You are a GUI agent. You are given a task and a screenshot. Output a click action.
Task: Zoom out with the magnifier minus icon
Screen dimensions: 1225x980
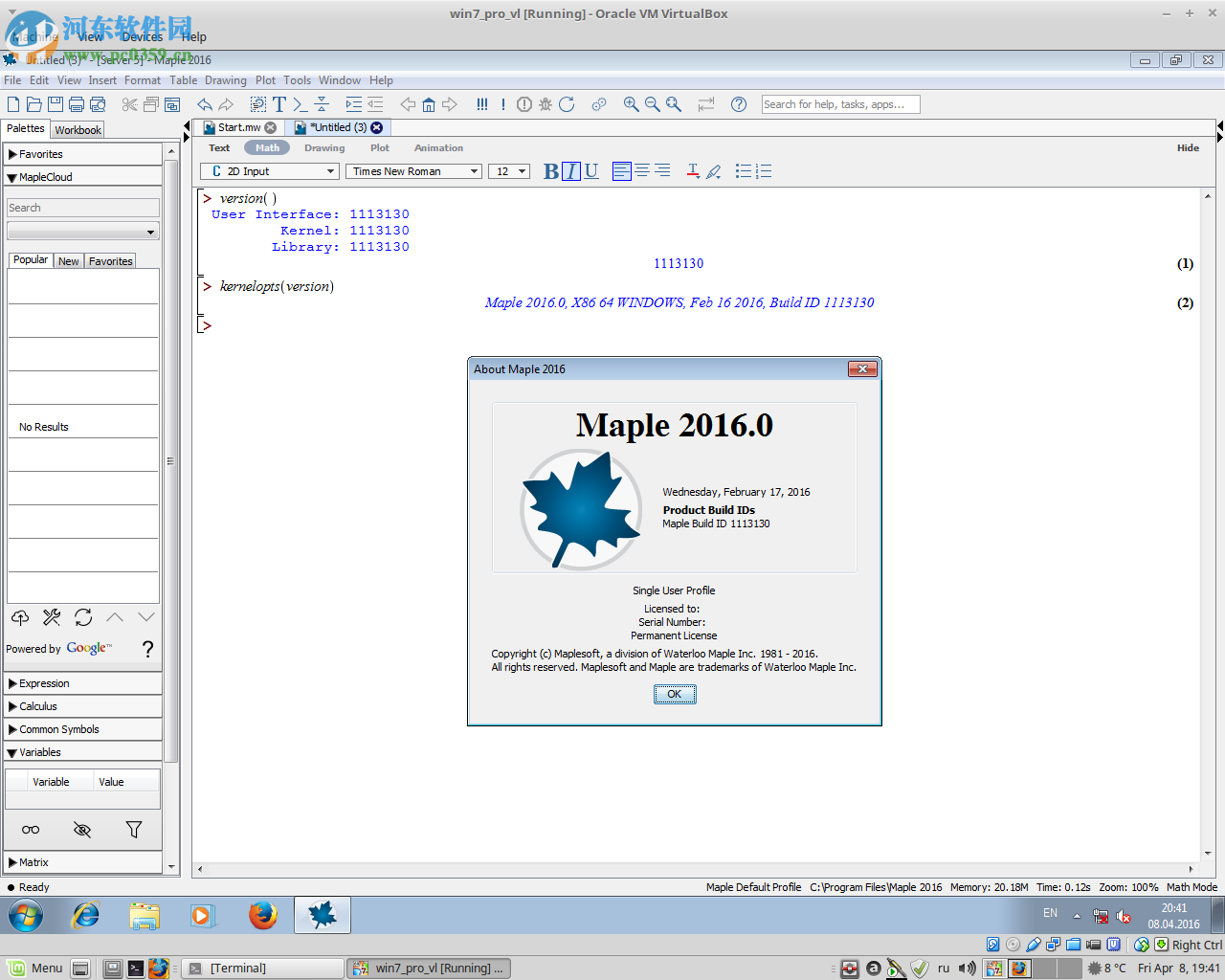pos(653,104)
